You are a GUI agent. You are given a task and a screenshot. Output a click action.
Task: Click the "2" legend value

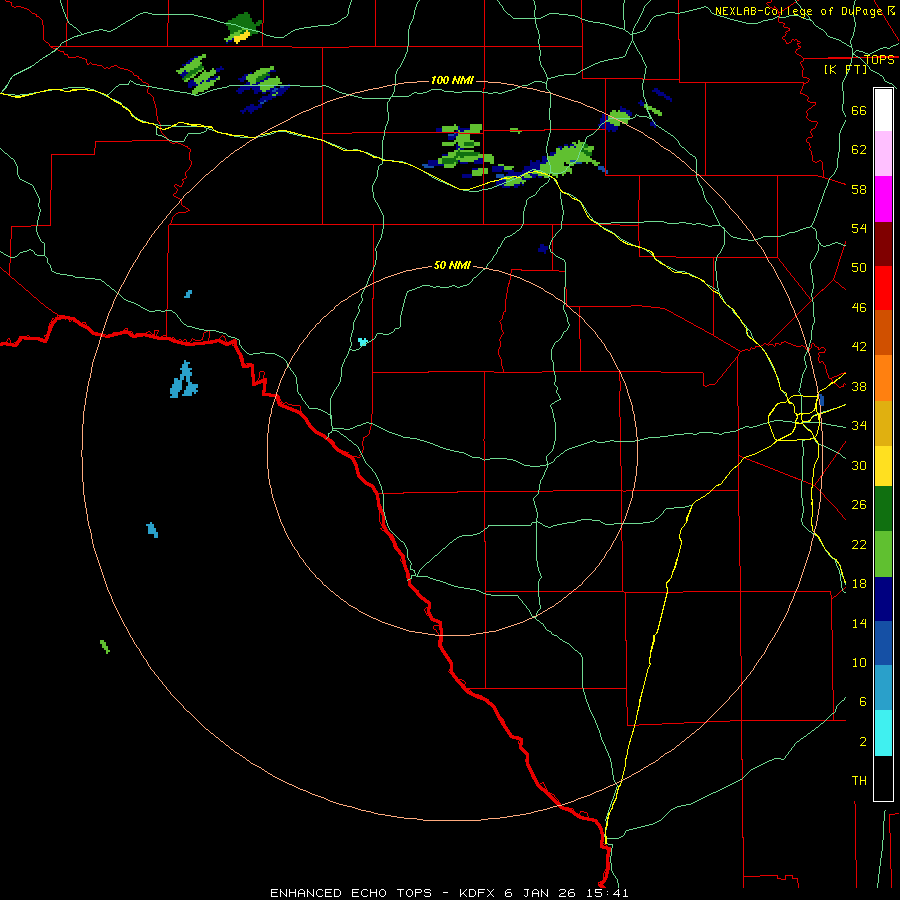tap(863, 741)
